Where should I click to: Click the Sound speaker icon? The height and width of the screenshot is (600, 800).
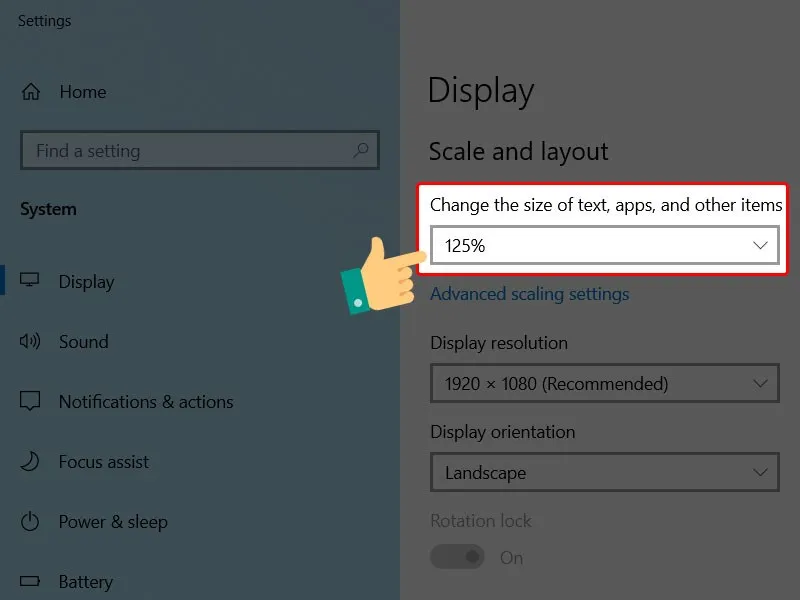[x=31, y=342]
